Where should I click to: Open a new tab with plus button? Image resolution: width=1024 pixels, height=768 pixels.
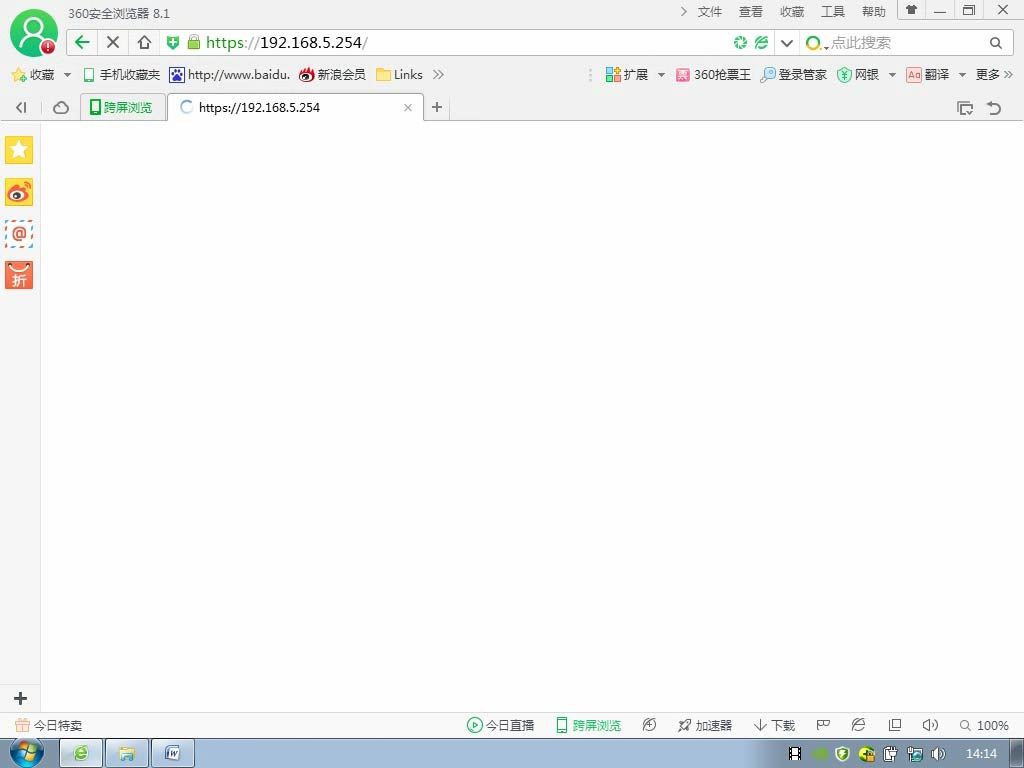pos(437,106)
